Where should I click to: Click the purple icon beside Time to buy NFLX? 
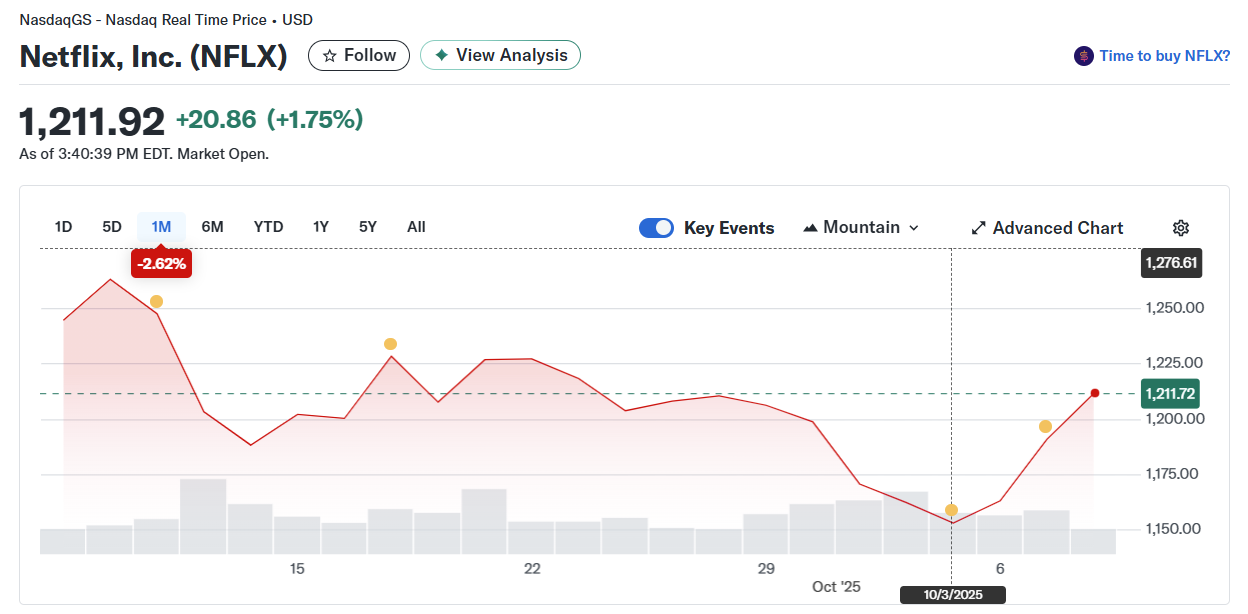1084,56
